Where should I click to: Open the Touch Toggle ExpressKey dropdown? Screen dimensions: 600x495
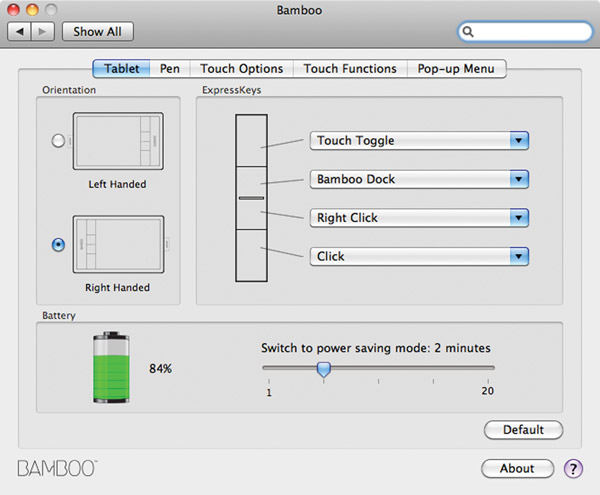[x=419, y=140]
